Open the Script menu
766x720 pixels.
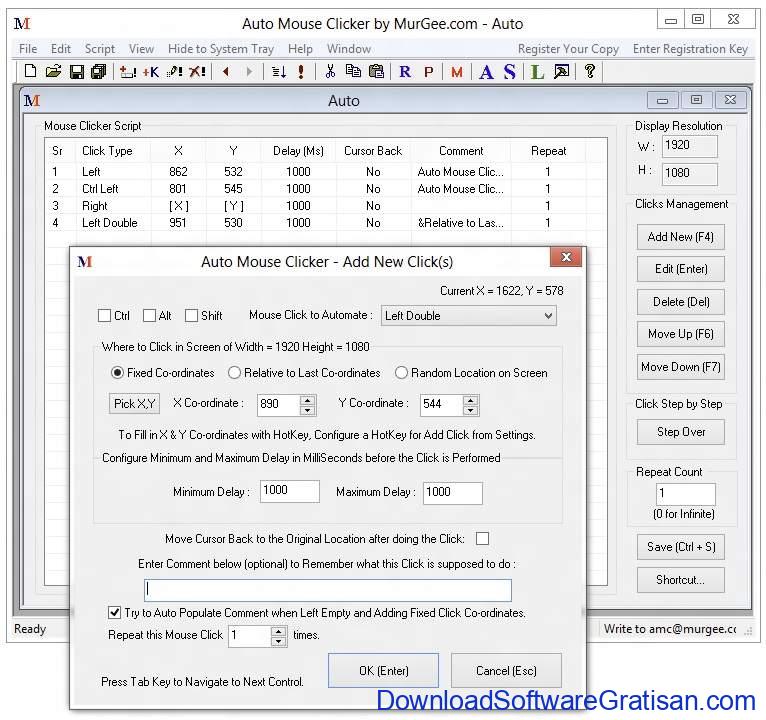tap(100, 49)
